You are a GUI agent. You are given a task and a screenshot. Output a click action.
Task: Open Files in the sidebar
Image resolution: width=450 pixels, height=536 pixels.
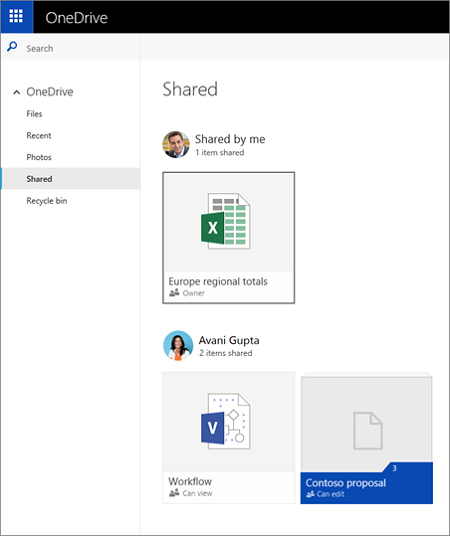coord(34,114)
